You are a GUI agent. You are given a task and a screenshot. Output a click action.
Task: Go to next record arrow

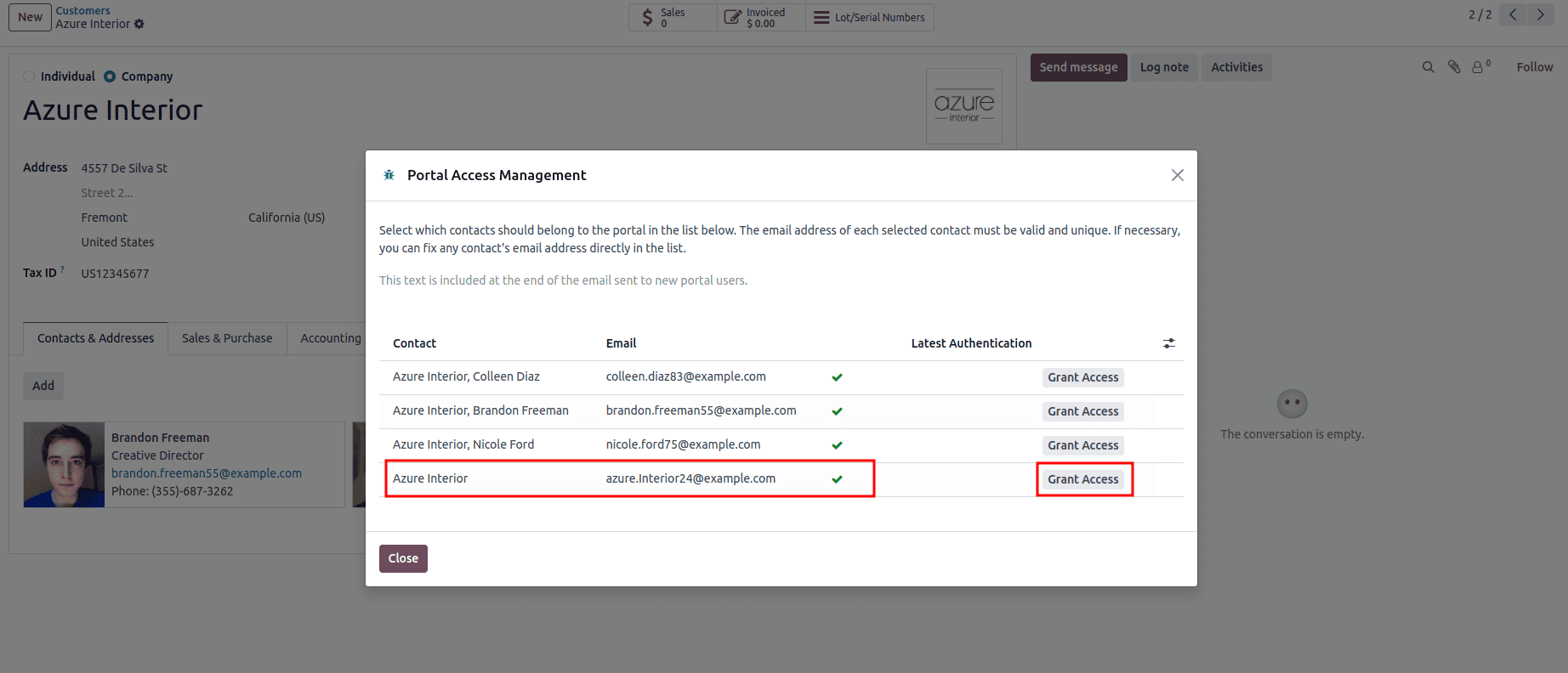coord(1540,14)
